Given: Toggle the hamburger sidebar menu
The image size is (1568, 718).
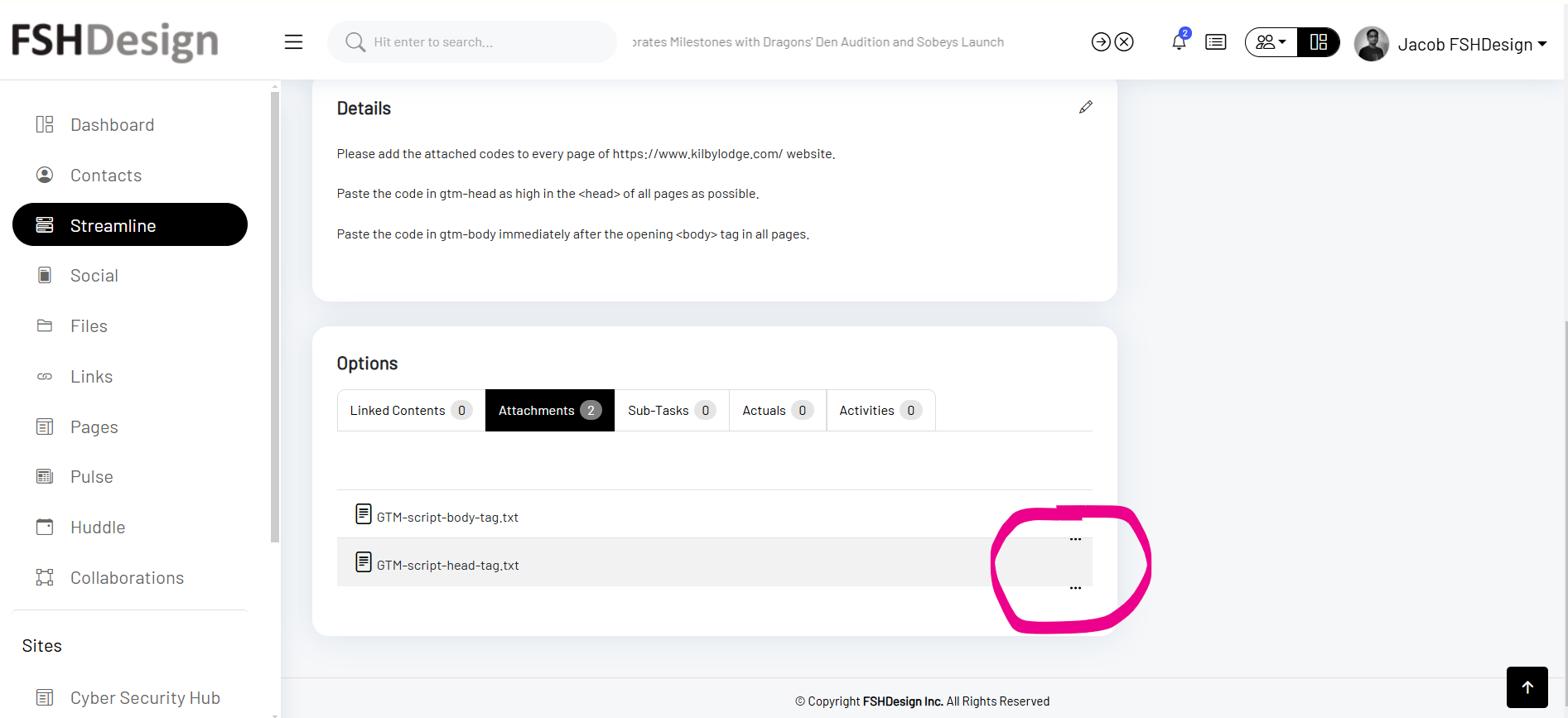Looking at the screenshot, I should [x=293, y=42].
